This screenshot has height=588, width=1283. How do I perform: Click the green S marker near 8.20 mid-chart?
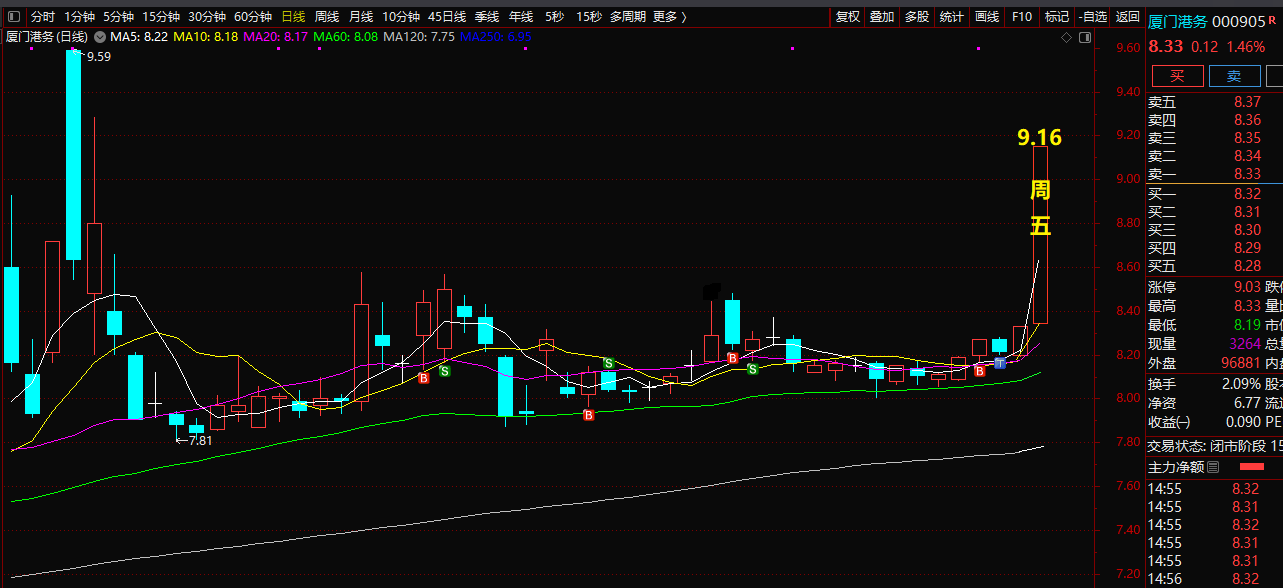click(x=608, y=362)
